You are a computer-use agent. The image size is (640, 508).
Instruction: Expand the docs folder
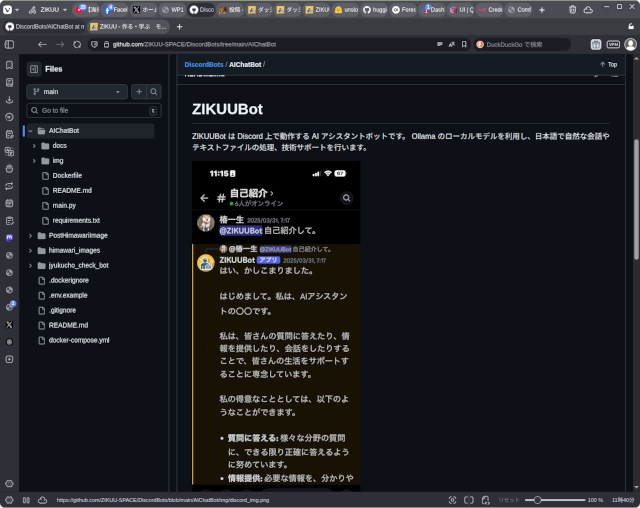34,146
